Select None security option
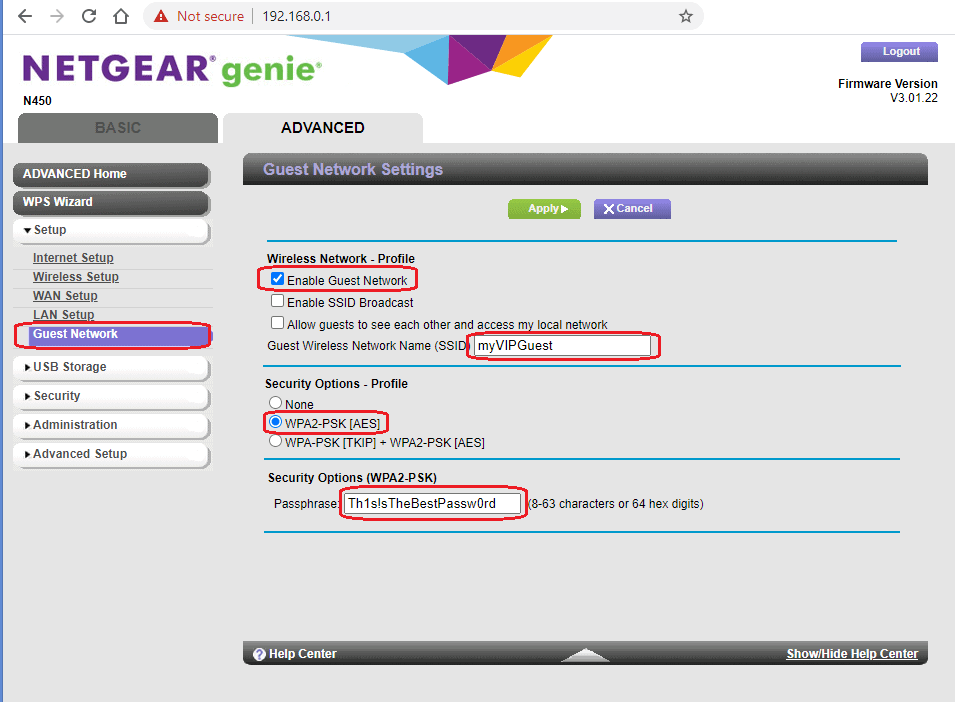 (x=275, y=403)
